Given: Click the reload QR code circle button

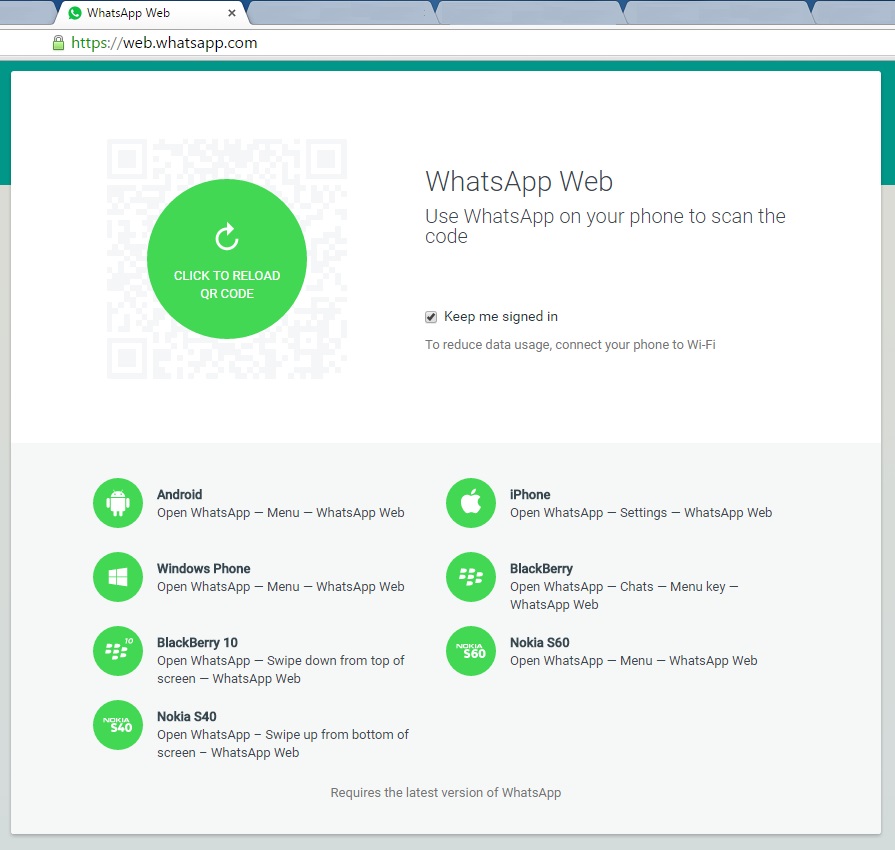Looking at the screenshot, I should 227,259.
